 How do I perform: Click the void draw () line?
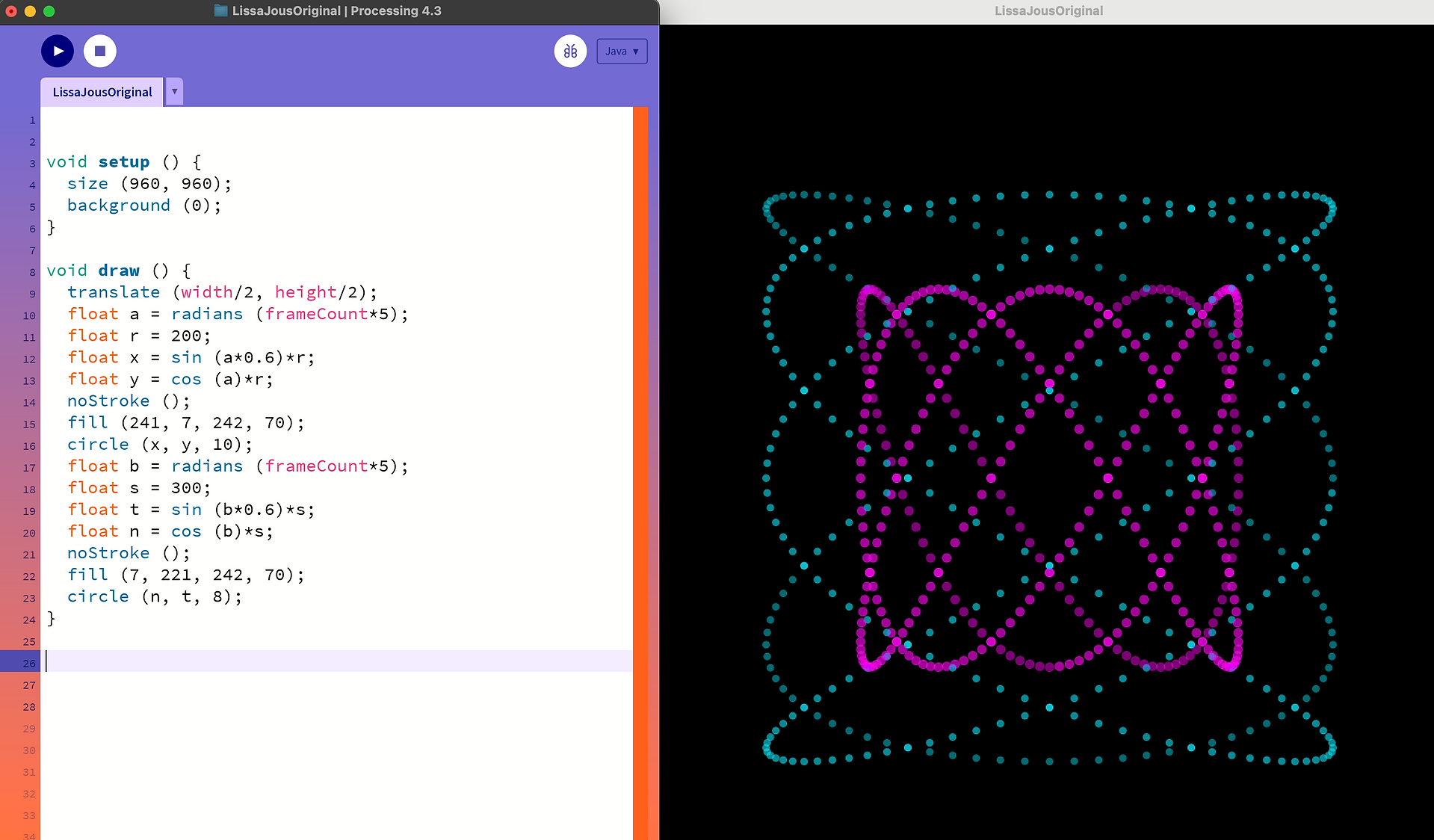click(119, 271)
